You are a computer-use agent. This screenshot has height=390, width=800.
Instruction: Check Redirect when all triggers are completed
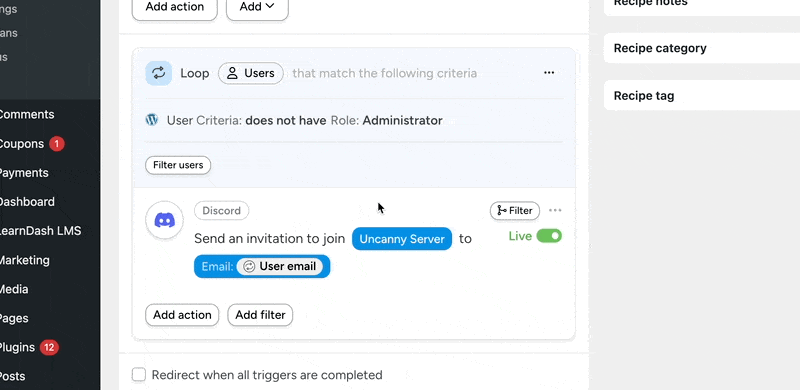(x=139, y=375)
